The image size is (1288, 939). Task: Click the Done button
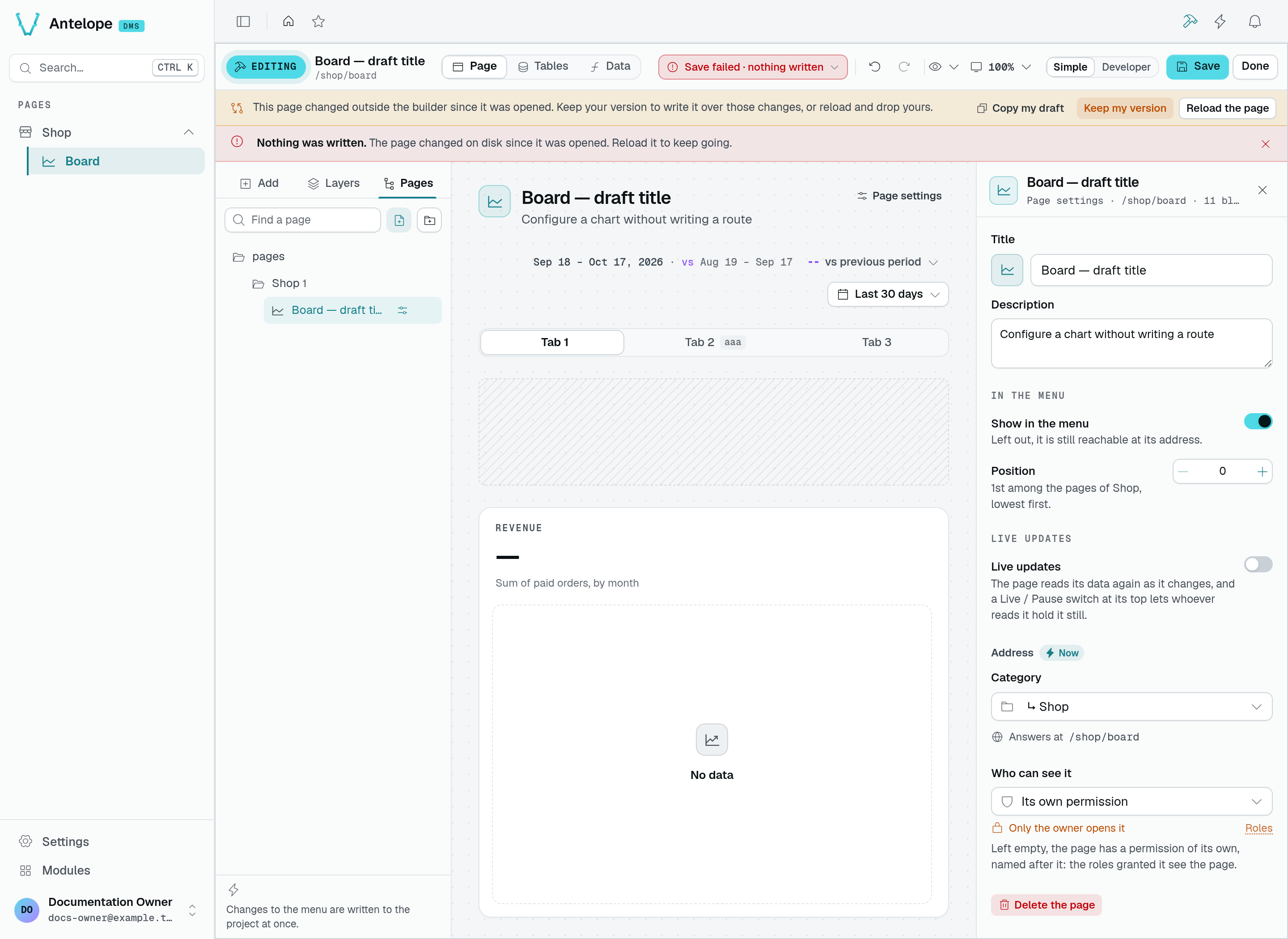(x=1255, y=67)
